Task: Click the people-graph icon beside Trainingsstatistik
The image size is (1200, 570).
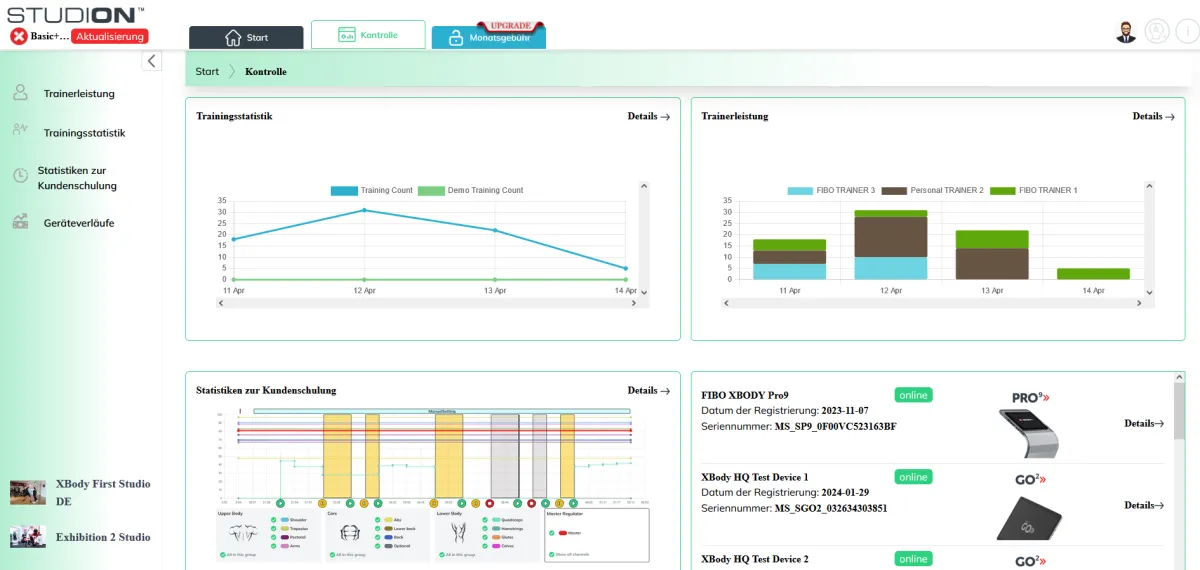Action: click(x=20, y=130)
